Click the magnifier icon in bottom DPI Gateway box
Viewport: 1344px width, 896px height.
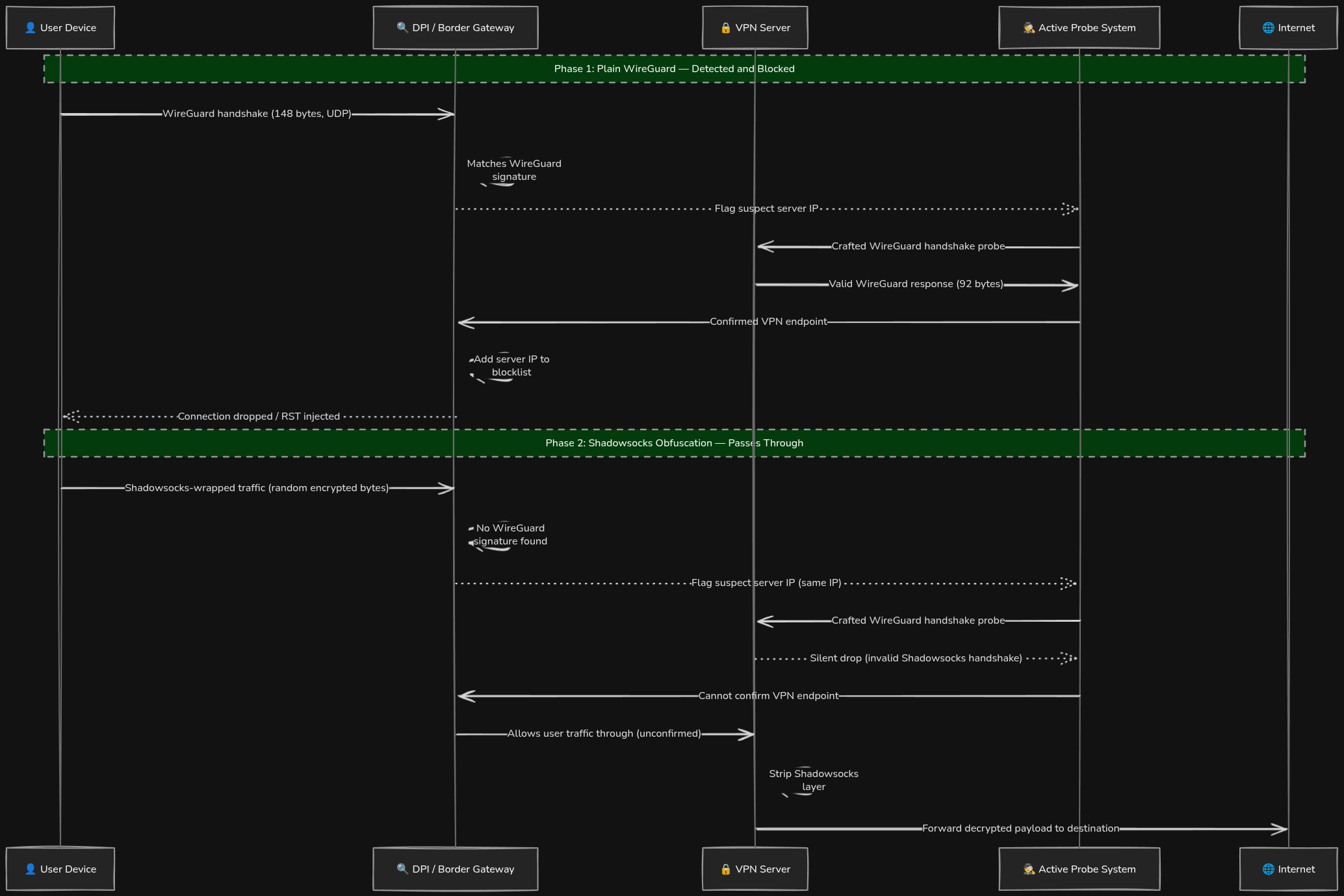point(402,869)
